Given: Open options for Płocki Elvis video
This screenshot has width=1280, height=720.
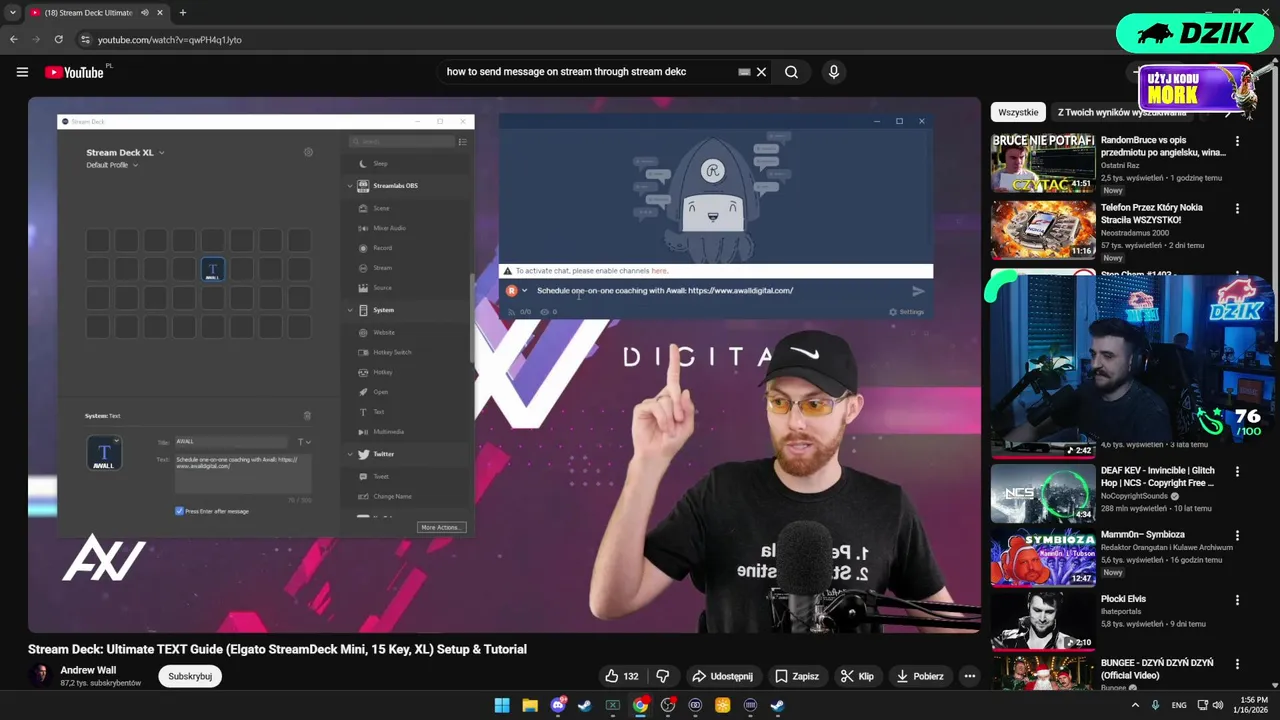Looking at the screenshot, I should (1237, 600).
